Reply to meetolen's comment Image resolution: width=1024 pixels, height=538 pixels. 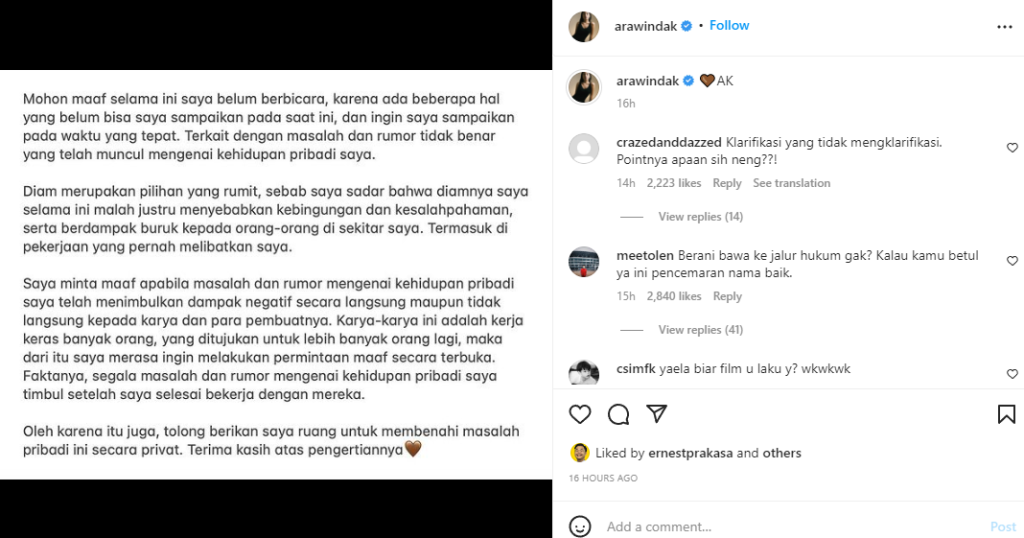[x=727, y=296]
